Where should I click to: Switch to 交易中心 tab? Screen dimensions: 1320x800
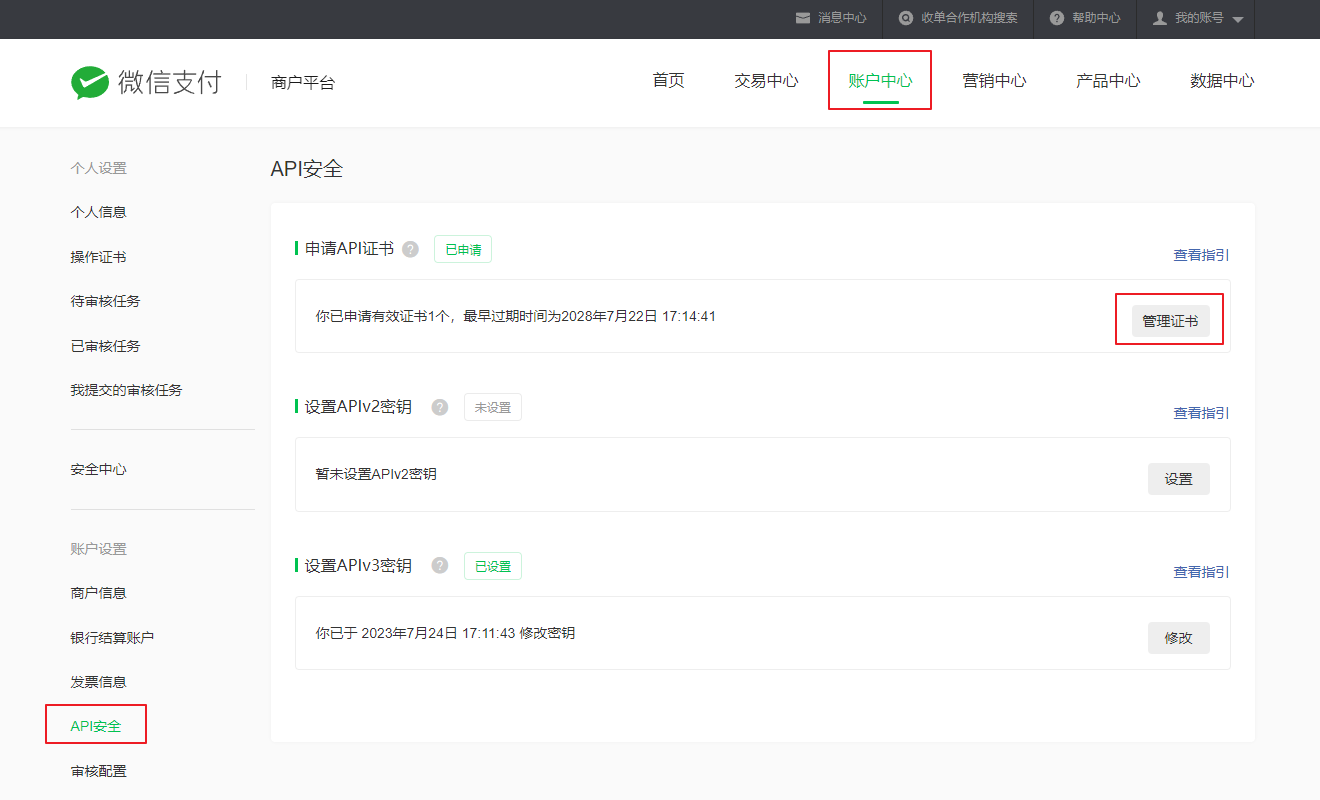click(x=766, y=81)
